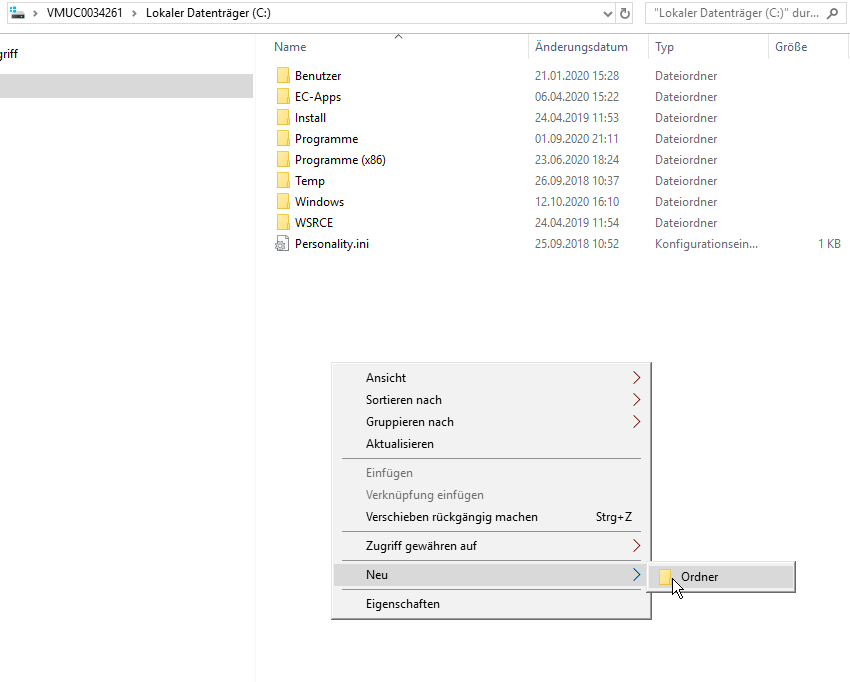This screenshot has height=682, width=850.
Task: Select the WSRCE folder name
Action: pyautogui.click(x=314, y=223)
